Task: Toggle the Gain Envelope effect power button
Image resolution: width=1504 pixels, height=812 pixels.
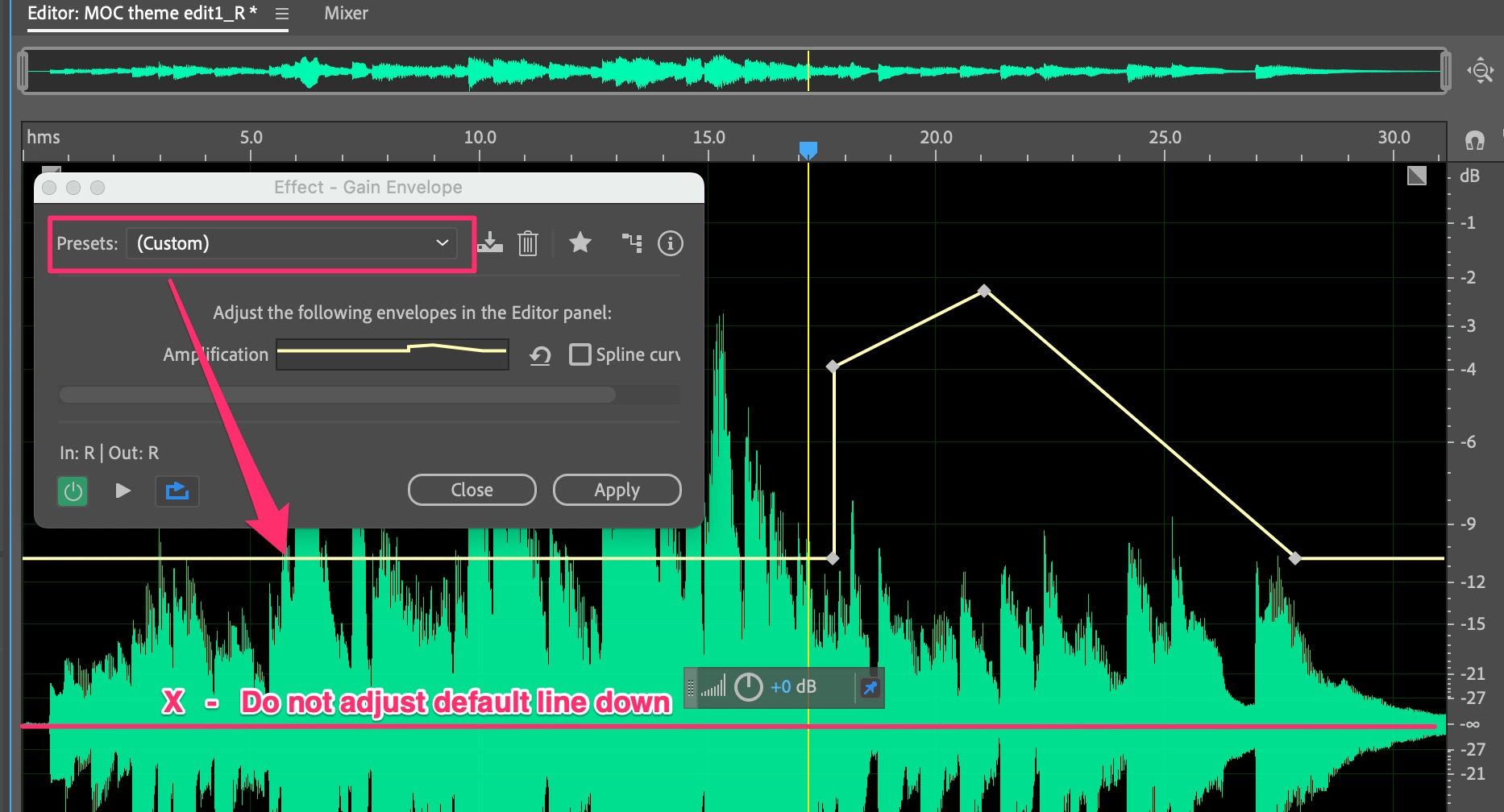Action: click(73, 491)
